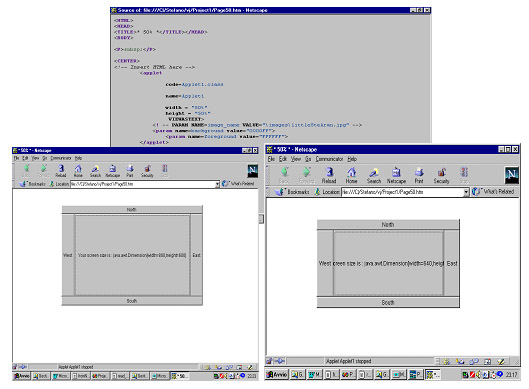Click the Avvio start button on right taskbar

pyautogui.click(x=277, y=374)
